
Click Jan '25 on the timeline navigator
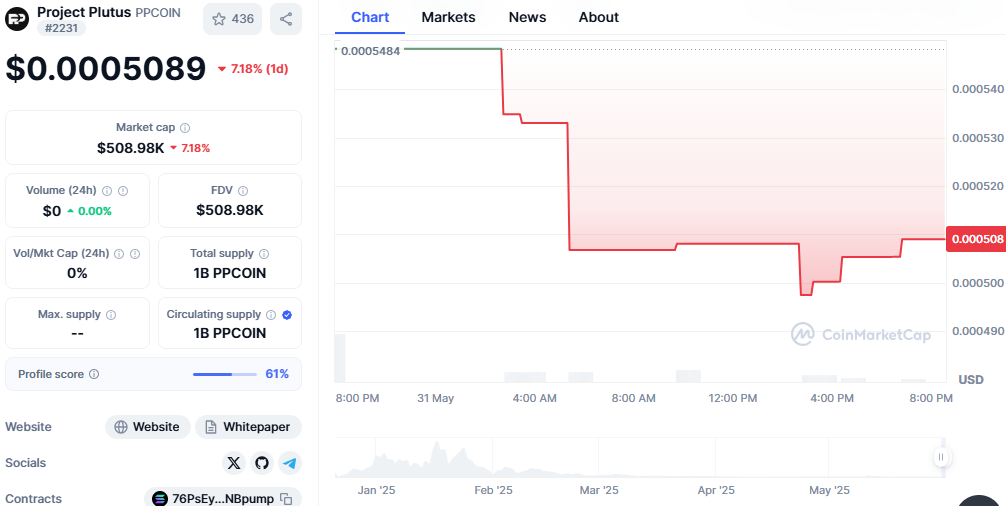(x=377, y=491)
